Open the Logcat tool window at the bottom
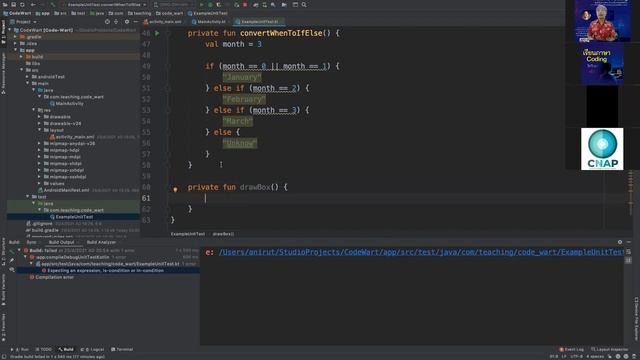Image resolution: width=640 pixels, height=360 pixels. [93, 349]
